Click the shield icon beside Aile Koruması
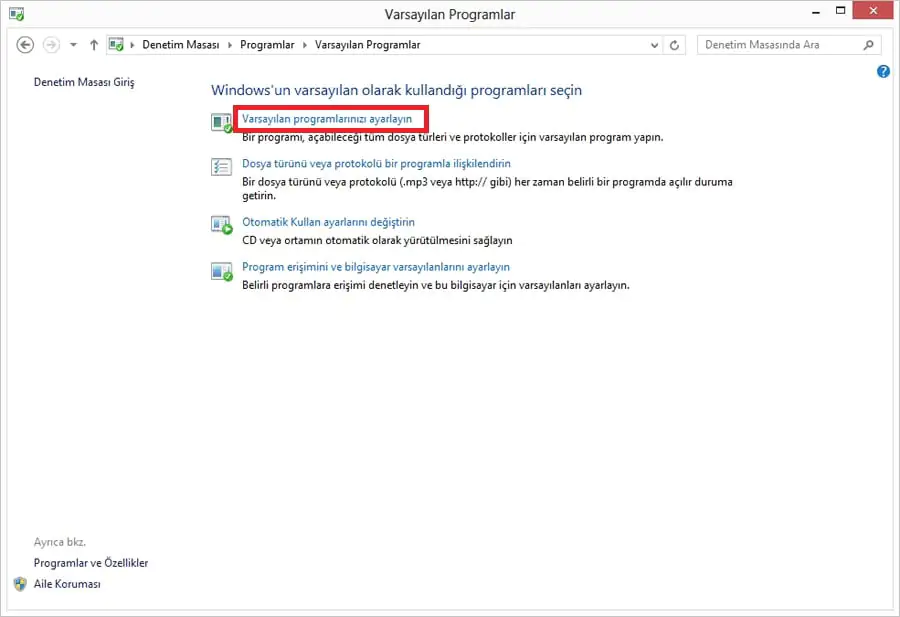Screen dimensions: 900x617 point(22,584)
